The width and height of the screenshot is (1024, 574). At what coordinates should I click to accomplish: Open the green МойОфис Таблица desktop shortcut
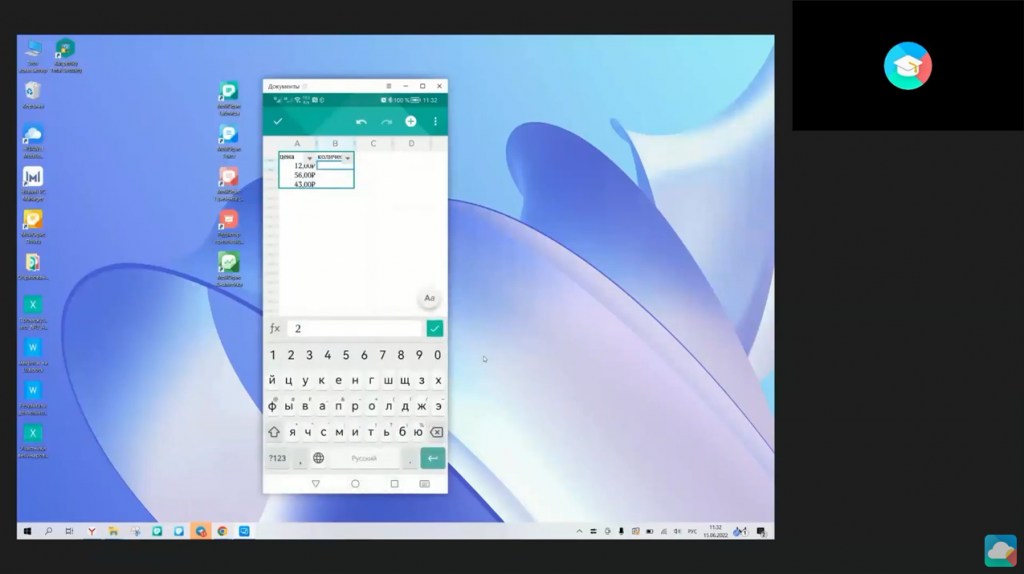(x=229, y=98)
